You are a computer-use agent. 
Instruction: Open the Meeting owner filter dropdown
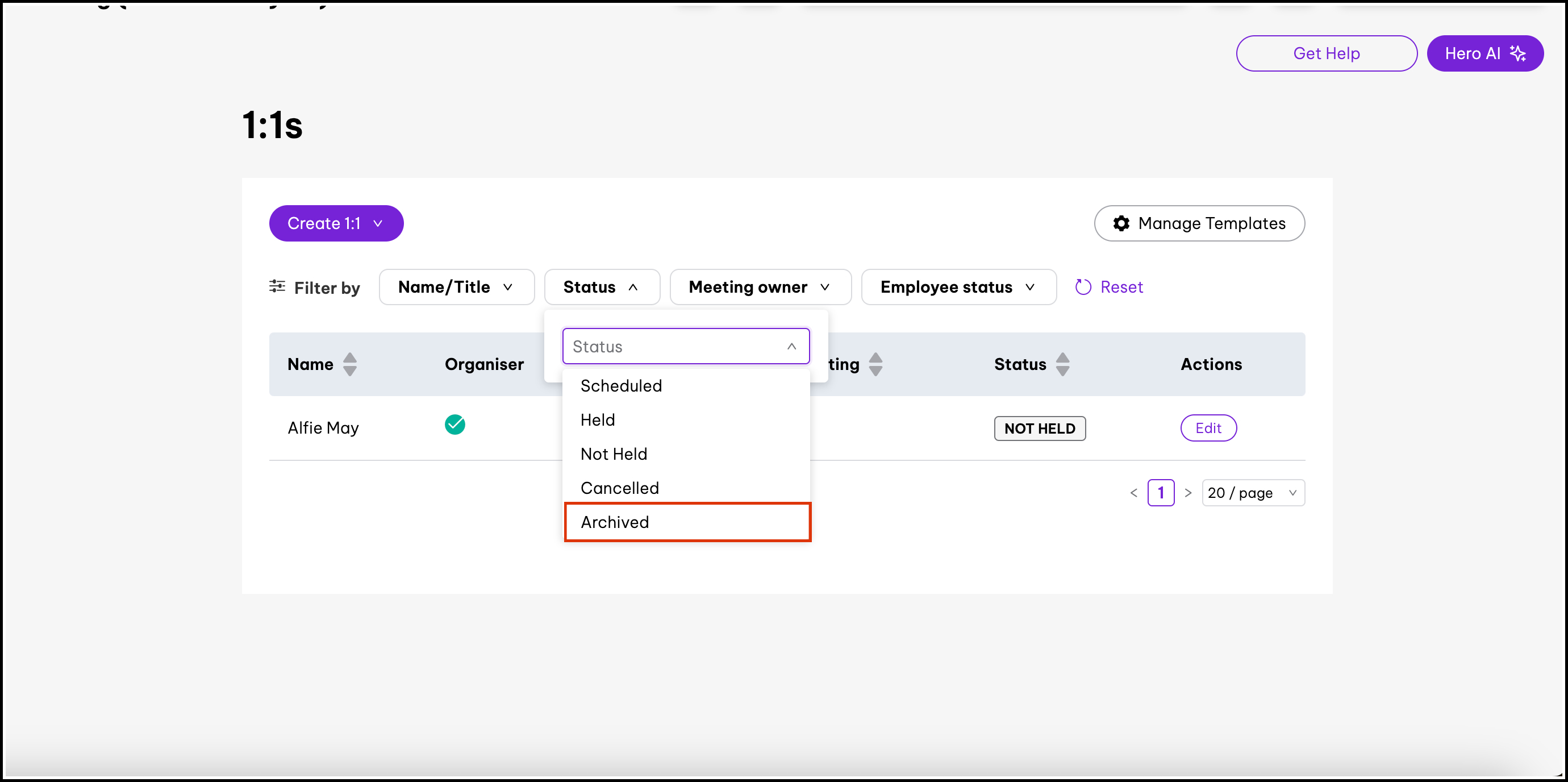tap(760, 287)
